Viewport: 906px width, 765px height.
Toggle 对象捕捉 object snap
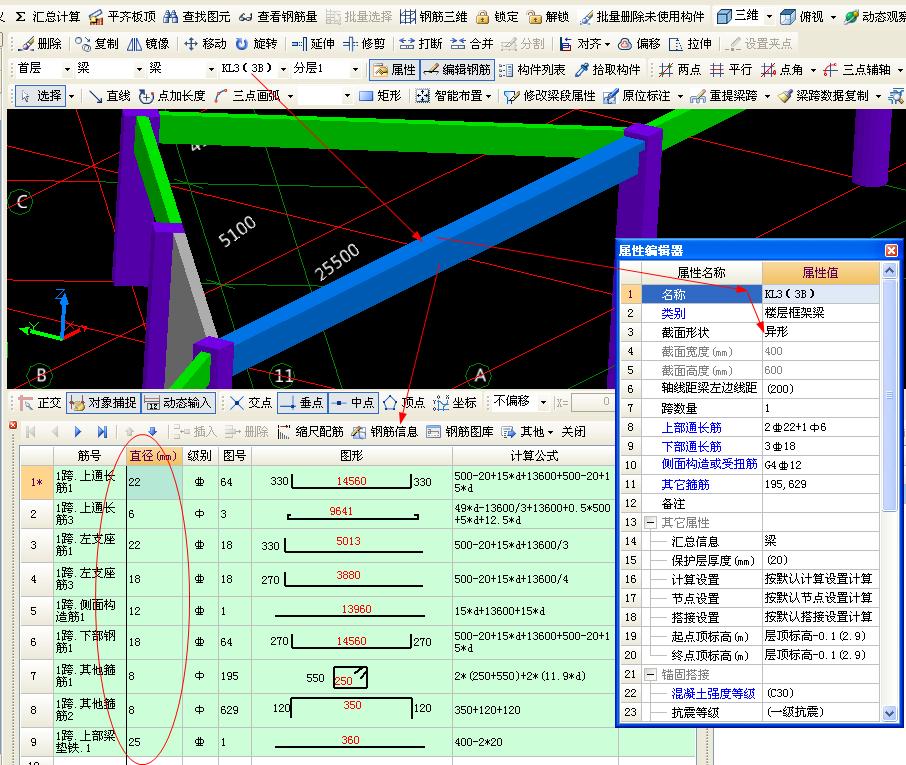click(103, 403)
